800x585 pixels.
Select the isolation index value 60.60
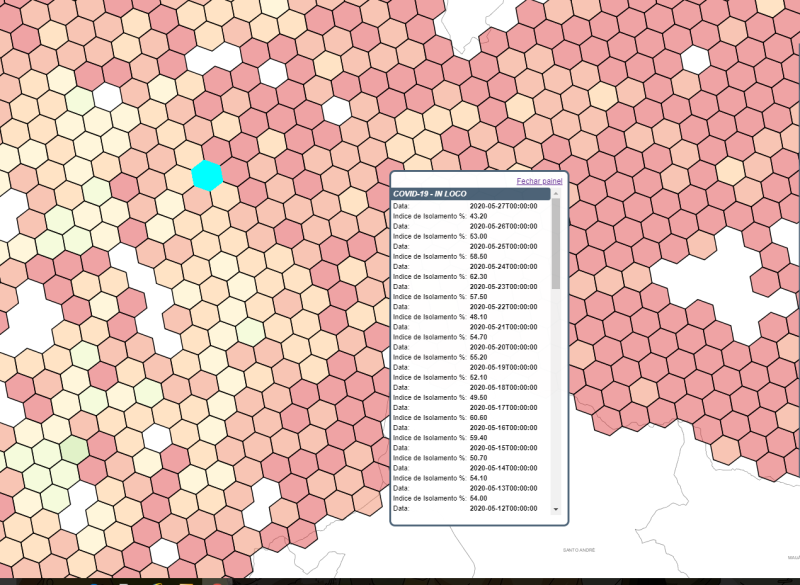coord(478,417)
